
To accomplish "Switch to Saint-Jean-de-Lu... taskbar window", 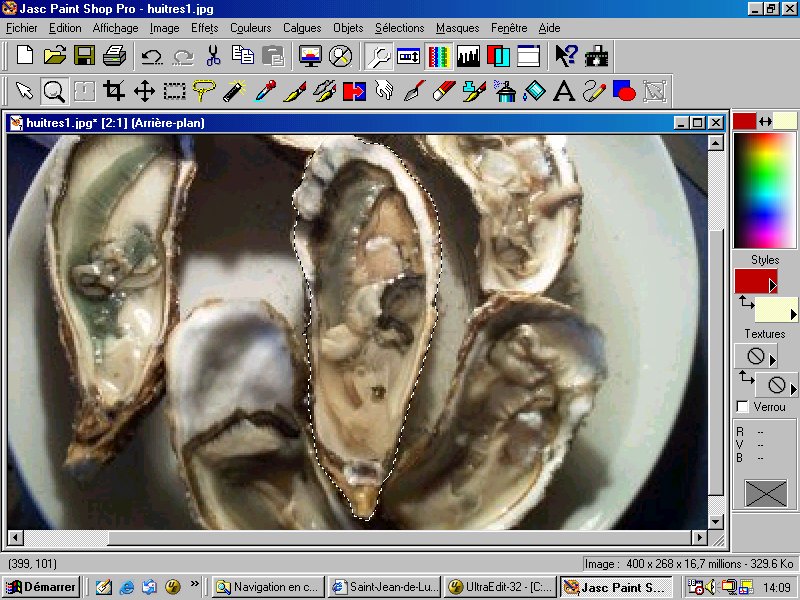I will [384, 587].
